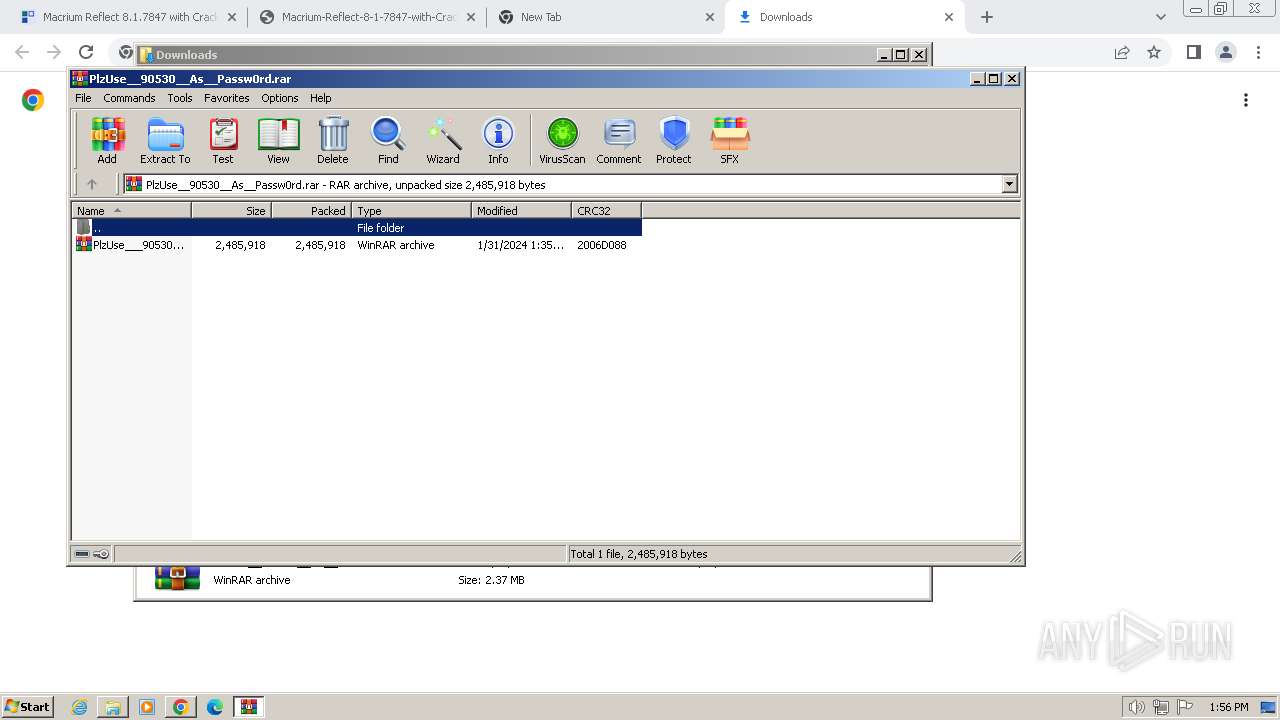Click the key password icon in status bar
Image resolution: width=1280 pixels, height=720 pixels.
pyautogui.click(x=101, y=554)
